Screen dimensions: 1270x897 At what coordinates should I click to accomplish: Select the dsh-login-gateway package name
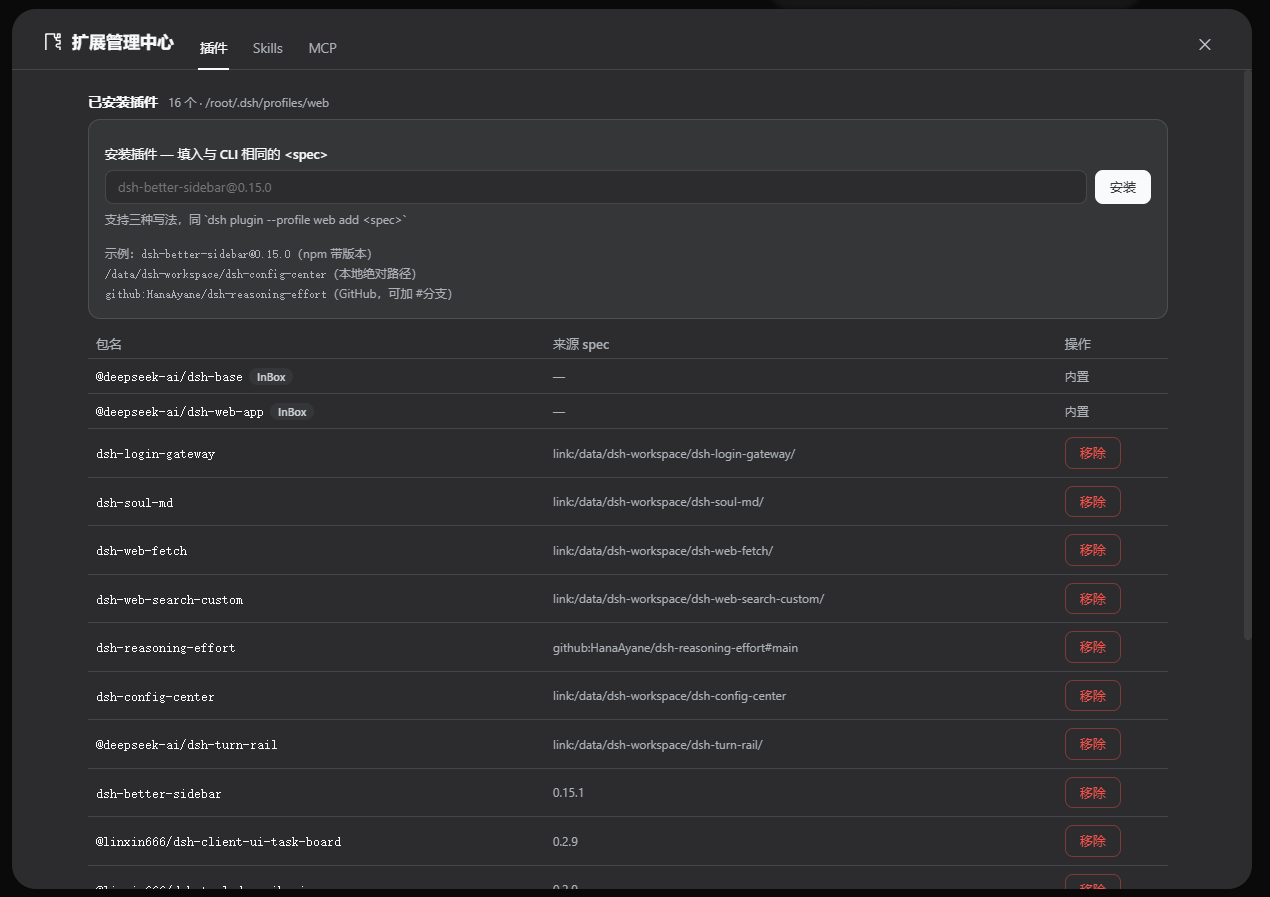[155, 454]
